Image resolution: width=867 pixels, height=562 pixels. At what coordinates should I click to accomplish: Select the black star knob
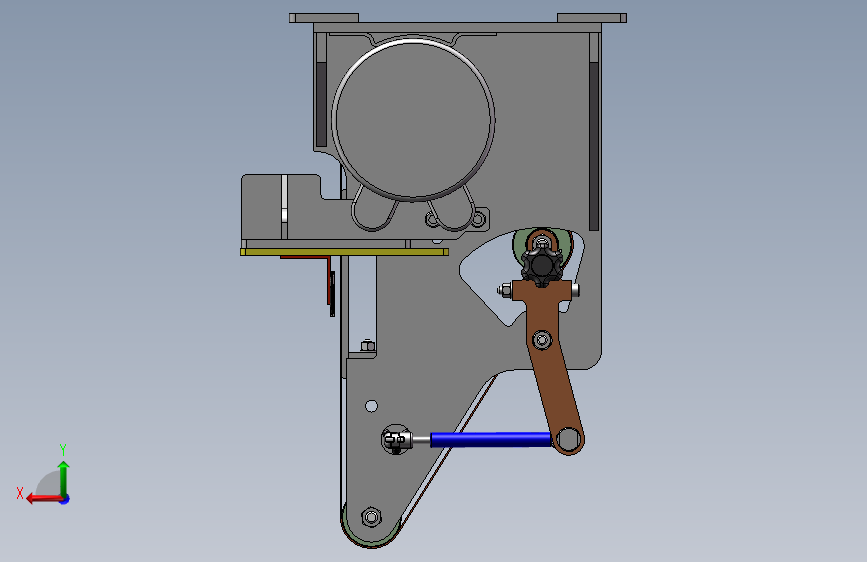point(542,267)
